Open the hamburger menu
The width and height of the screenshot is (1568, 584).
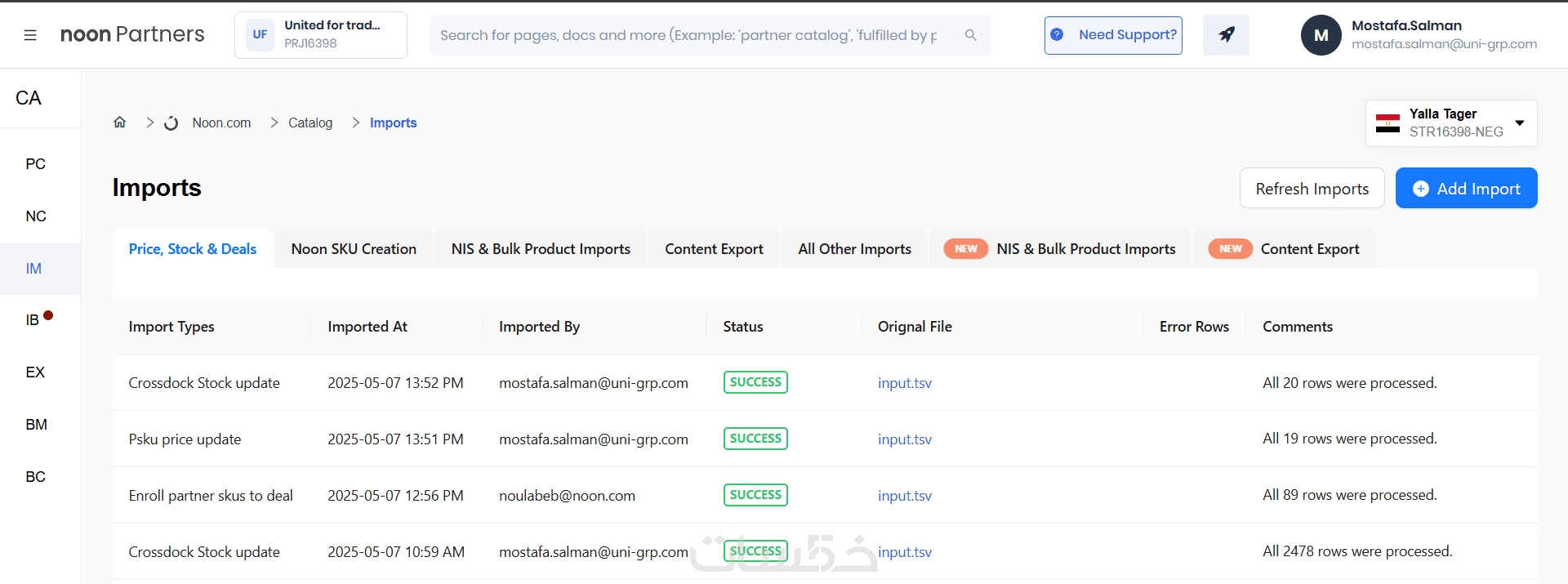point(30,35)
